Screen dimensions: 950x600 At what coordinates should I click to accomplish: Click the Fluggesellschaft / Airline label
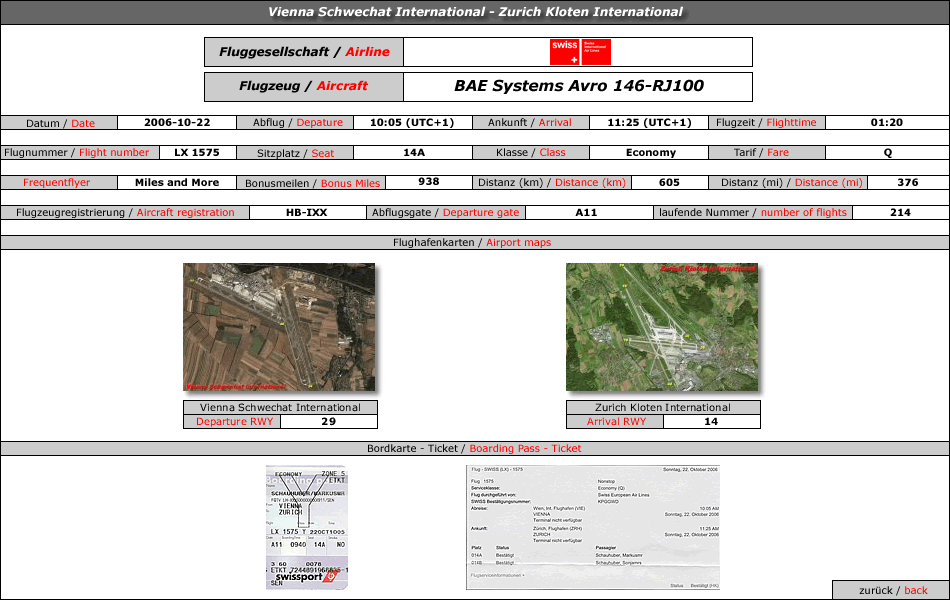[304, 52]
